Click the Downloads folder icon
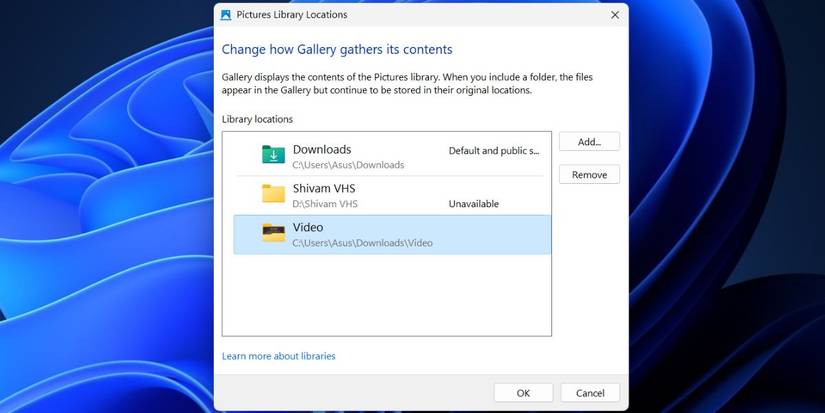This screenshot has height=413, width=825. pyautogui.click(x=273, y=155)
